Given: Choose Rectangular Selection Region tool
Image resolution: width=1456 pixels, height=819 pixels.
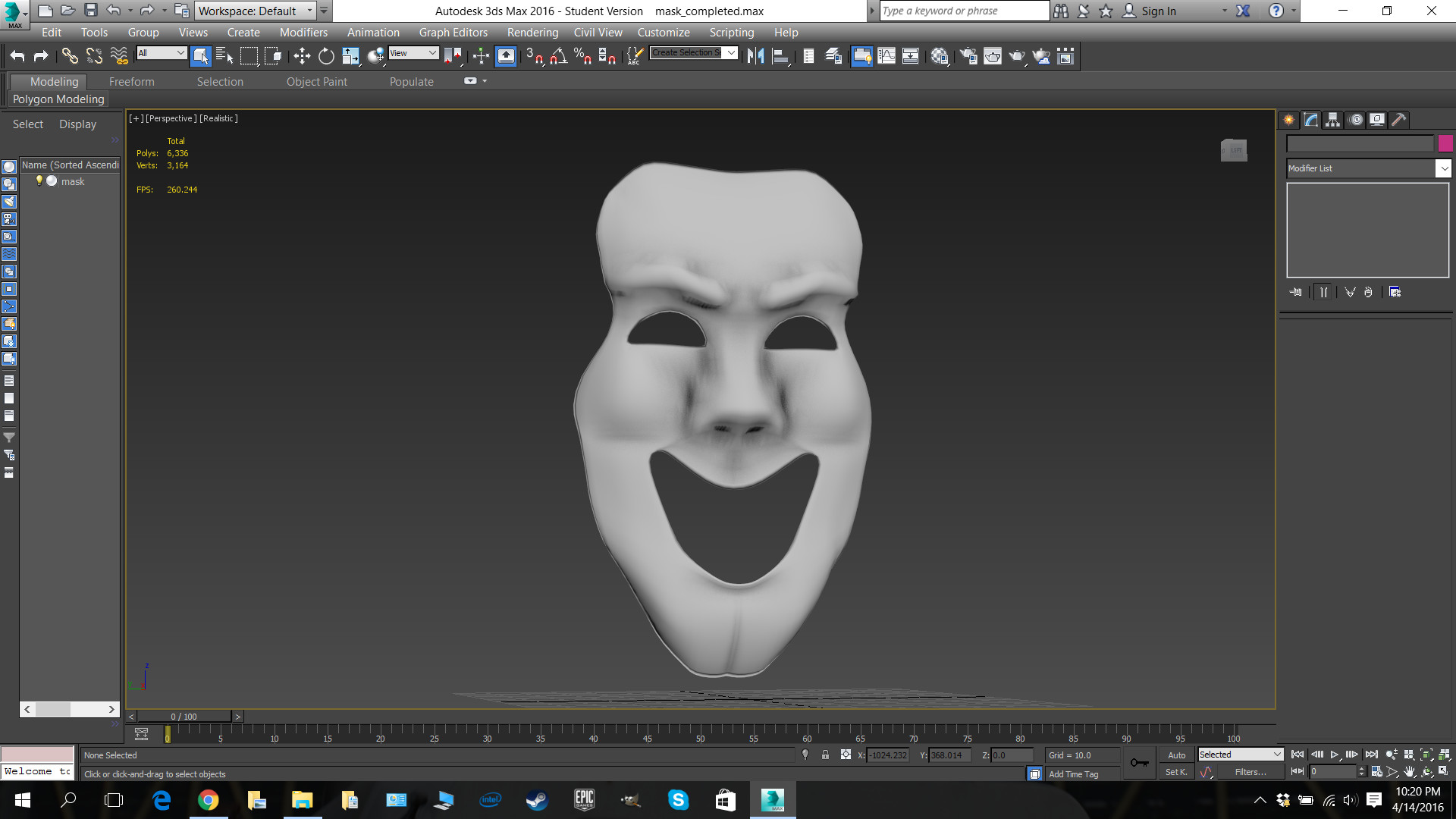Looking at the screenshot, I should 249,56.
